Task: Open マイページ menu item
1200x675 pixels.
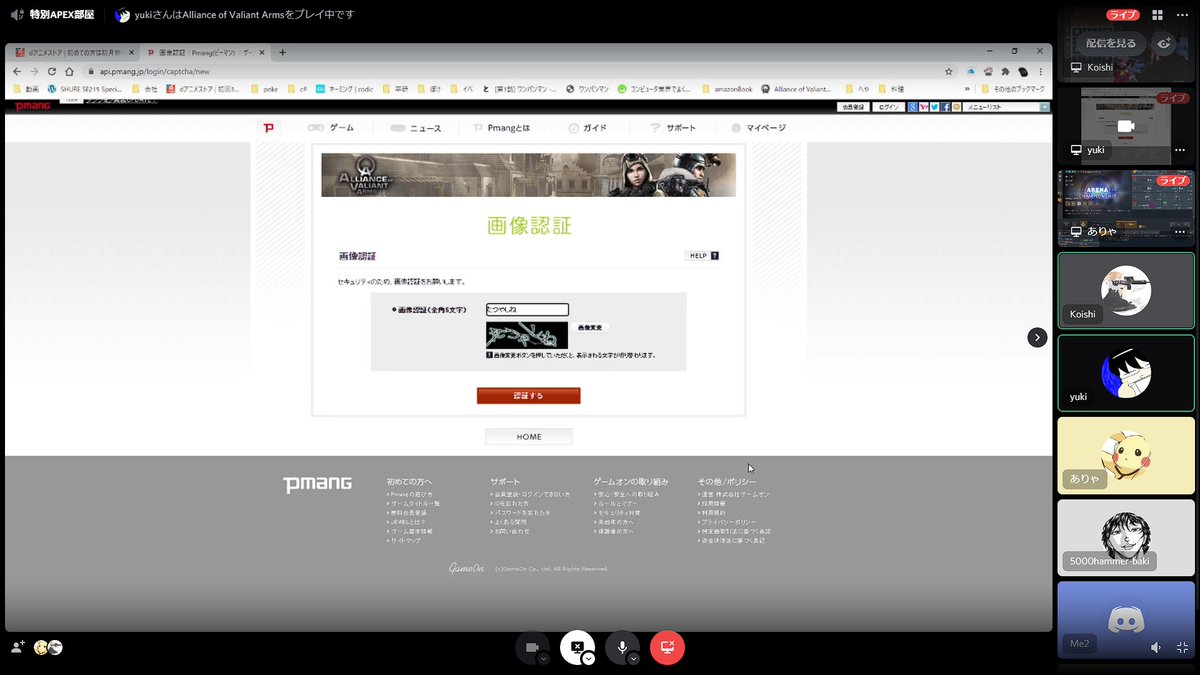Action: tap(759, 128)
